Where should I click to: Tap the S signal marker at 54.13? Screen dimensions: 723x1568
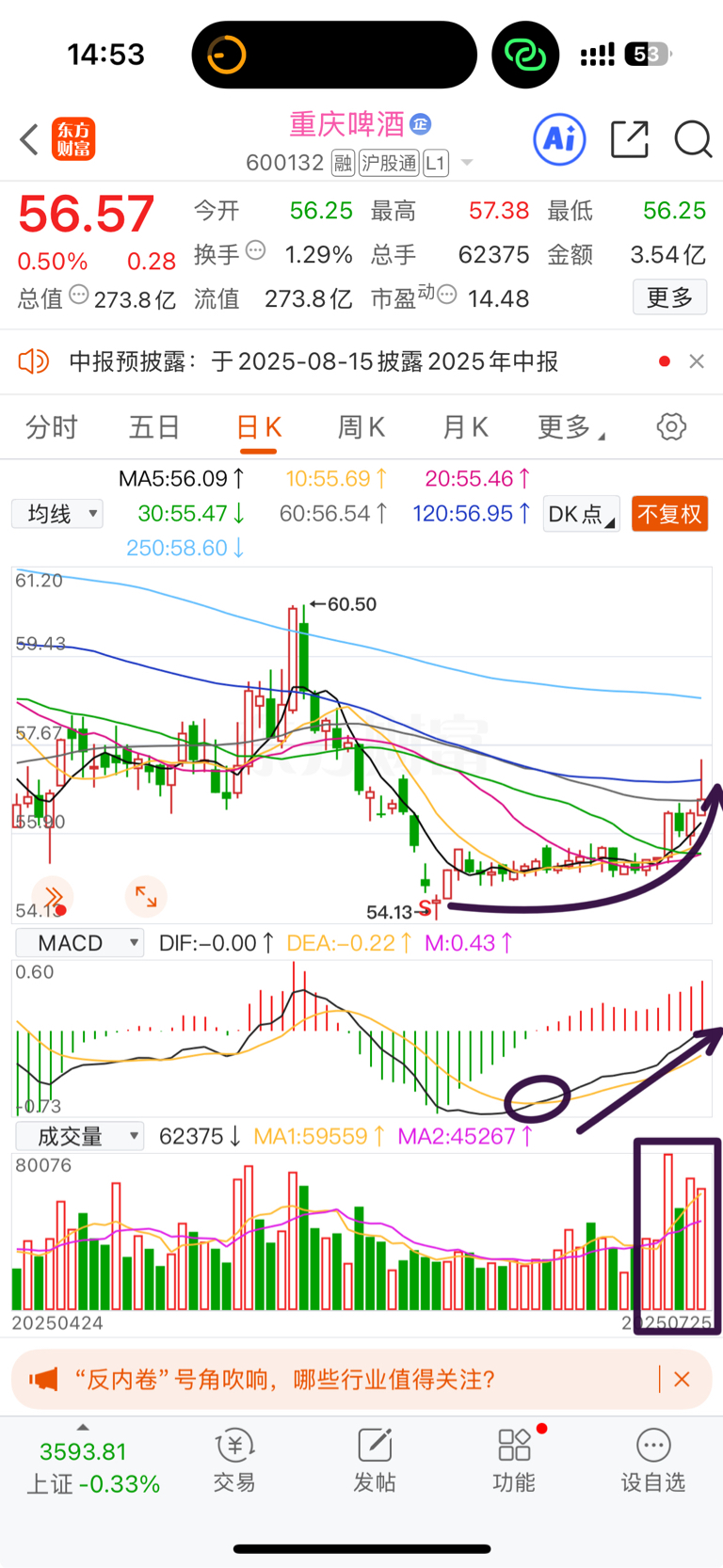426,908
